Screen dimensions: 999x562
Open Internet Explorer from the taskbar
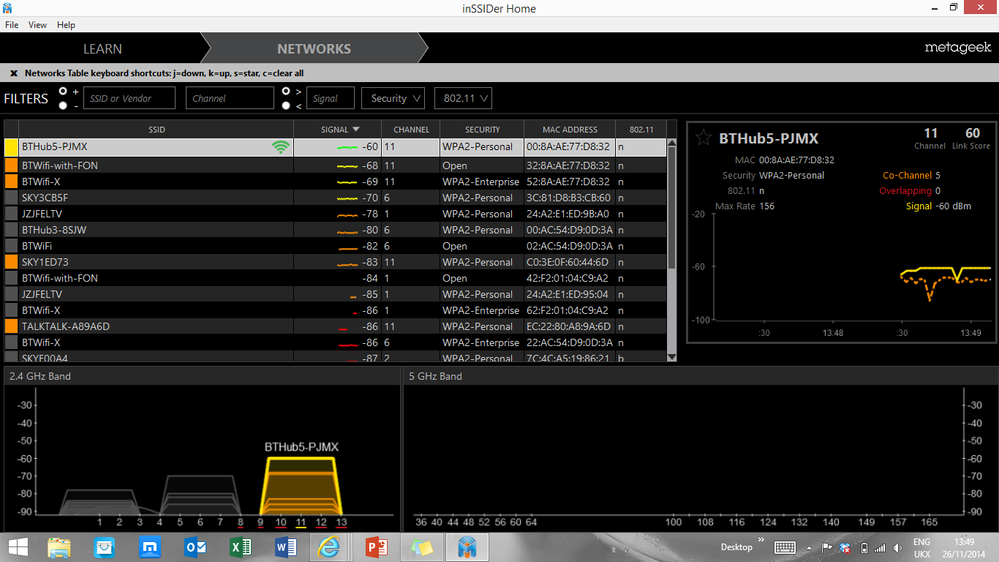point(329,547)
